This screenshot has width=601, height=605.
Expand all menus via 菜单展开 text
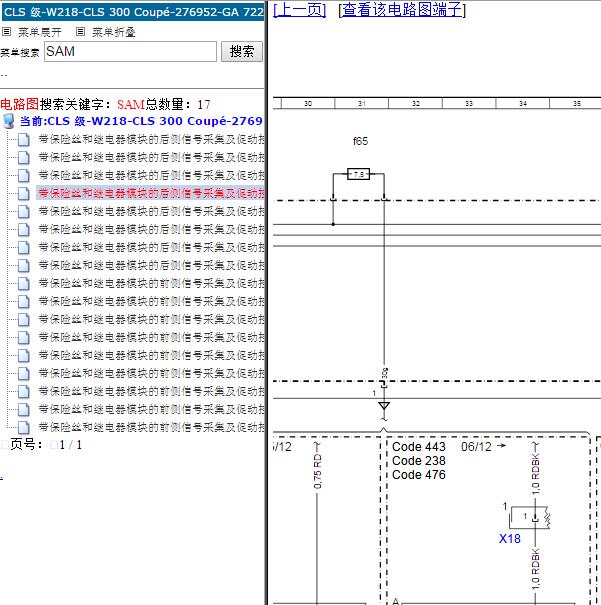pos(40,32)
